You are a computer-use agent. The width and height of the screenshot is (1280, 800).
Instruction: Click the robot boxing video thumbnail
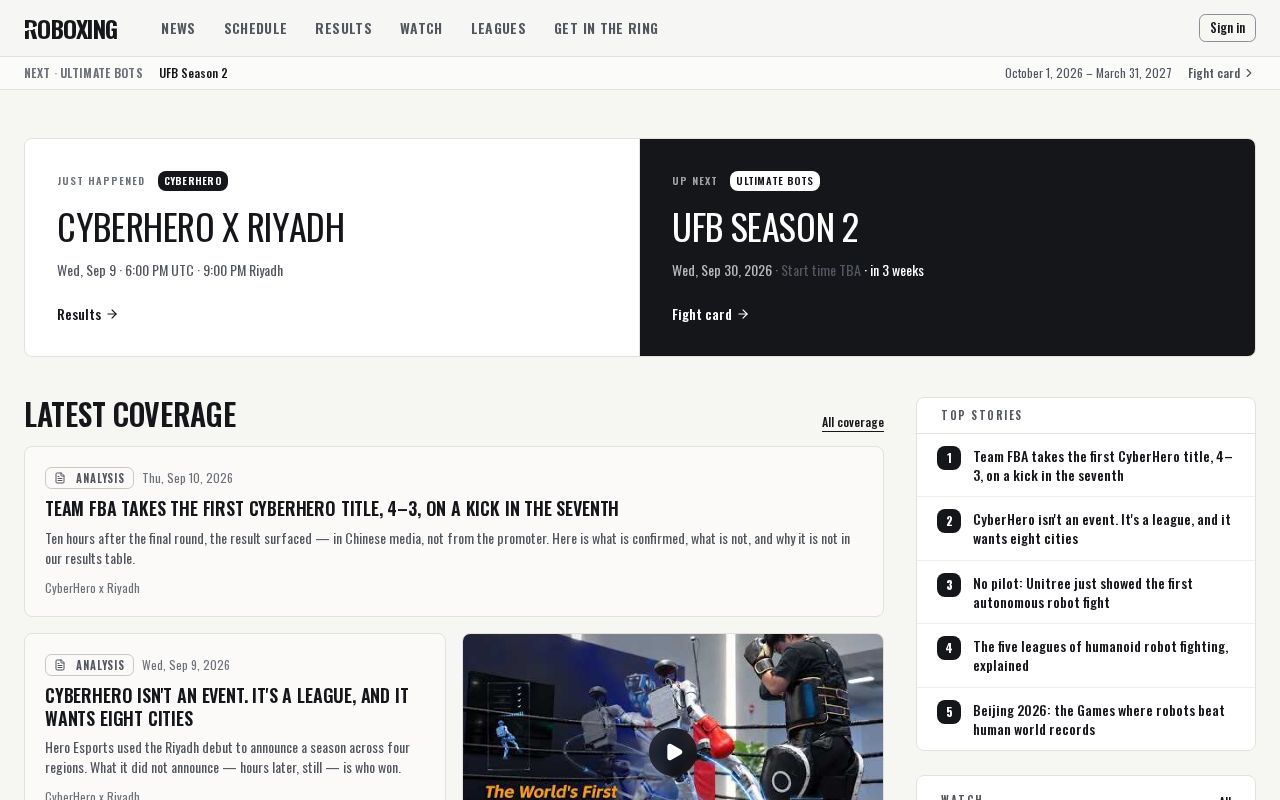coord(673,717)
